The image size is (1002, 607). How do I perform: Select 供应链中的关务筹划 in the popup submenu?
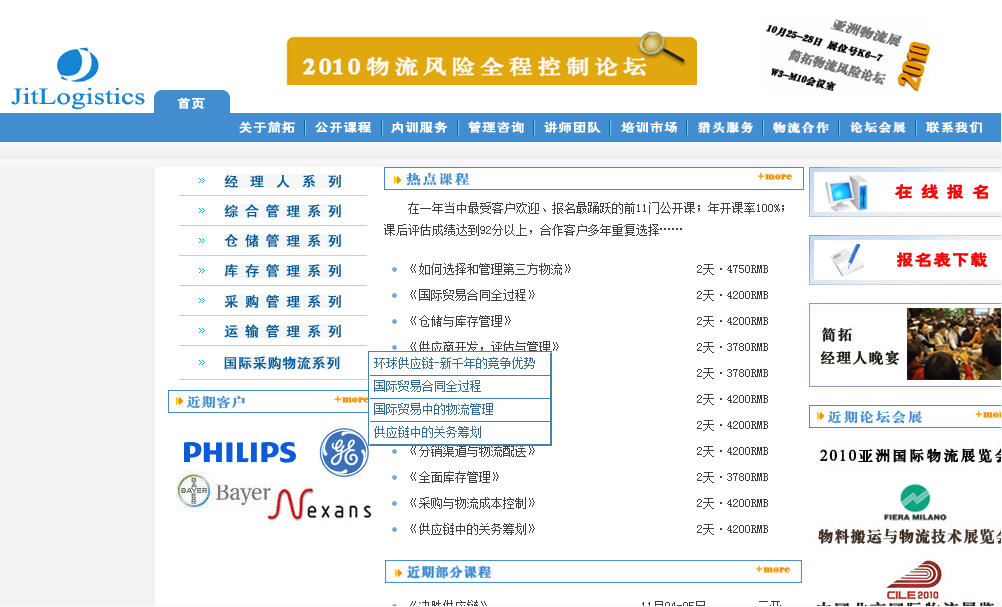tap(428, 432)
